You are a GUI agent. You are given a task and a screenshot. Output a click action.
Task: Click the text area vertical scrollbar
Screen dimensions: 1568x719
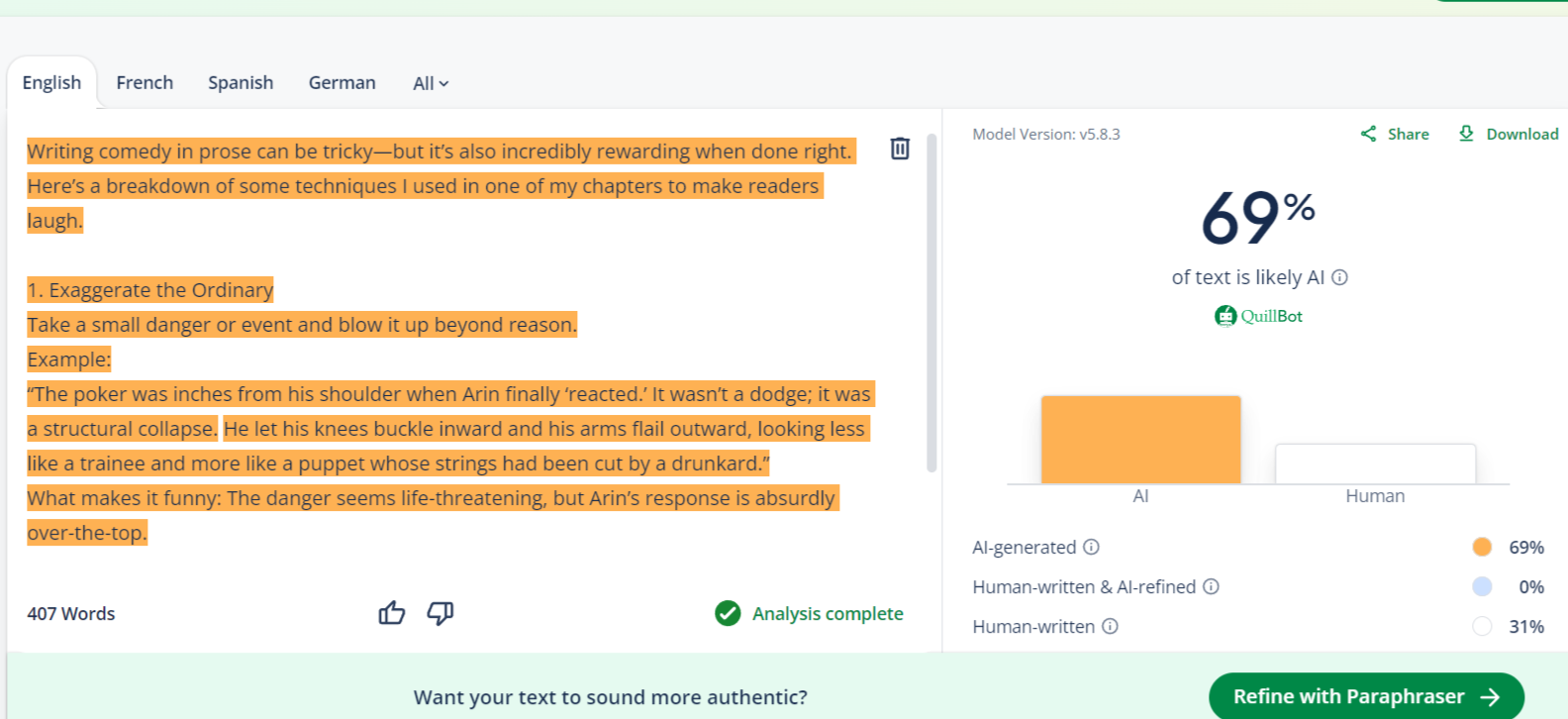[931, 302]
